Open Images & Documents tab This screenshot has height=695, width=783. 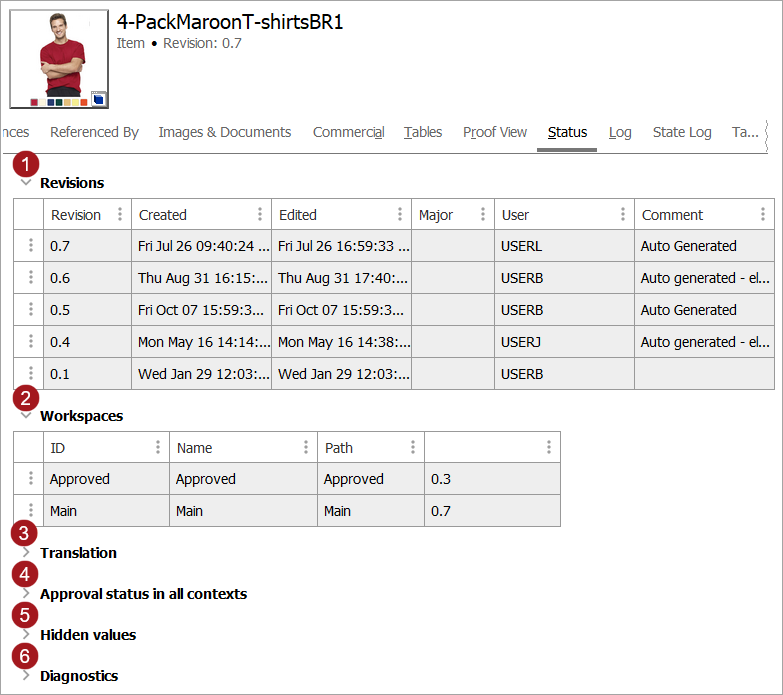tap(225, 132)
